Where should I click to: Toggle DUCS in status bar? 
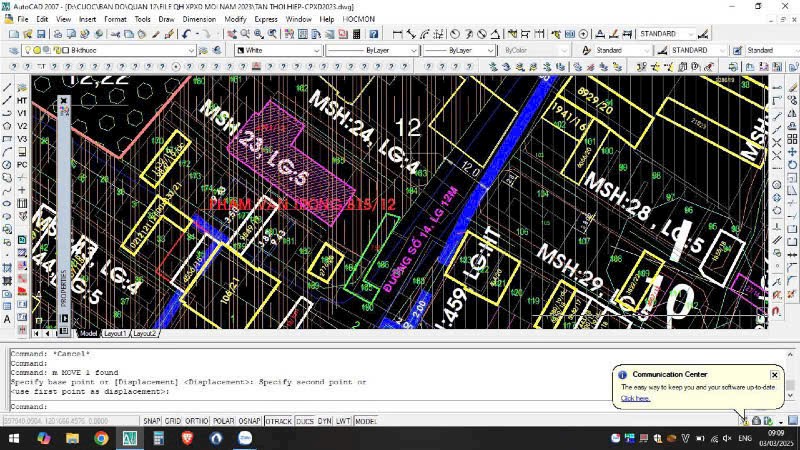[x=305, y=421]
